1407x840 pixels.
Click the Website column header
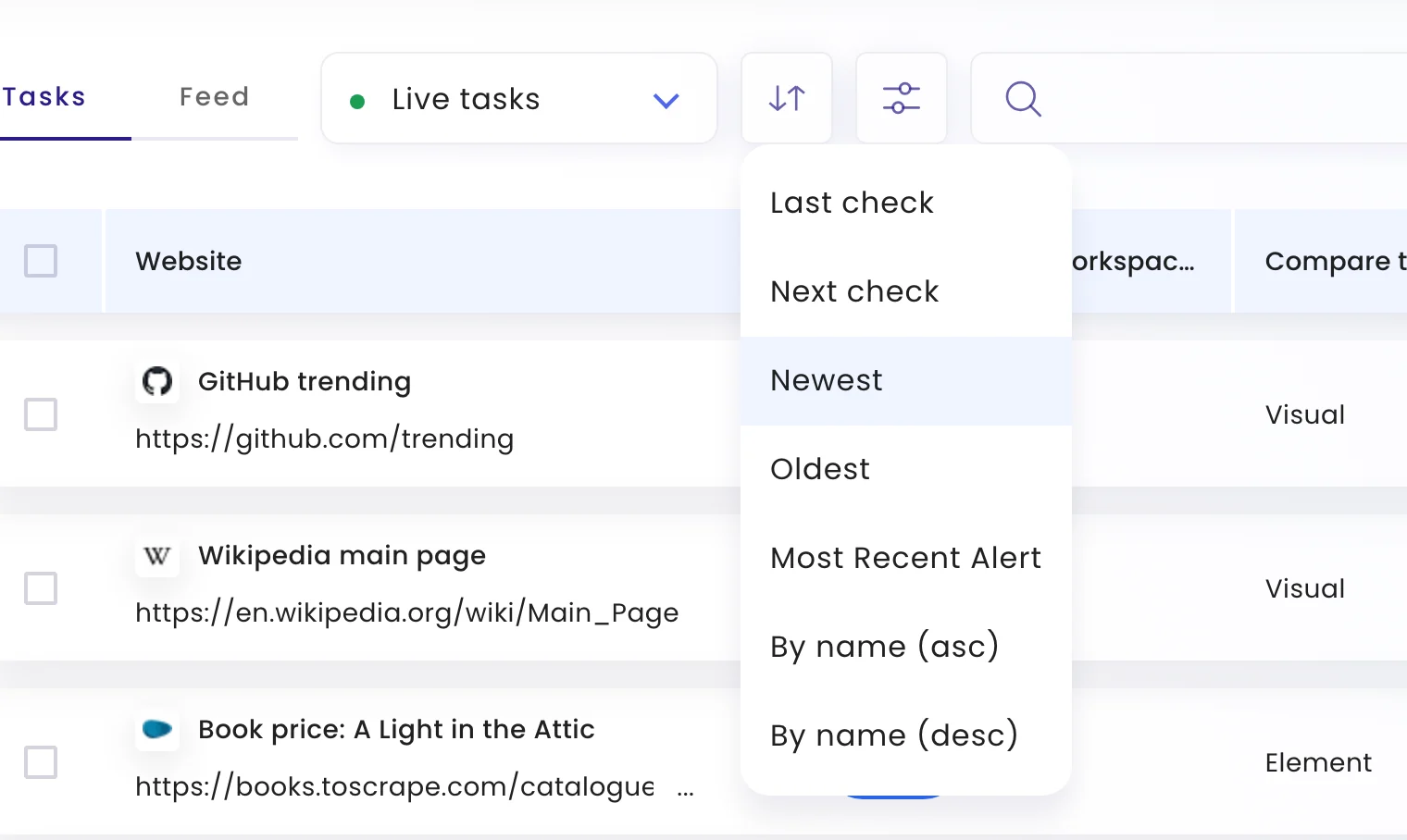[x=189, y=261]
